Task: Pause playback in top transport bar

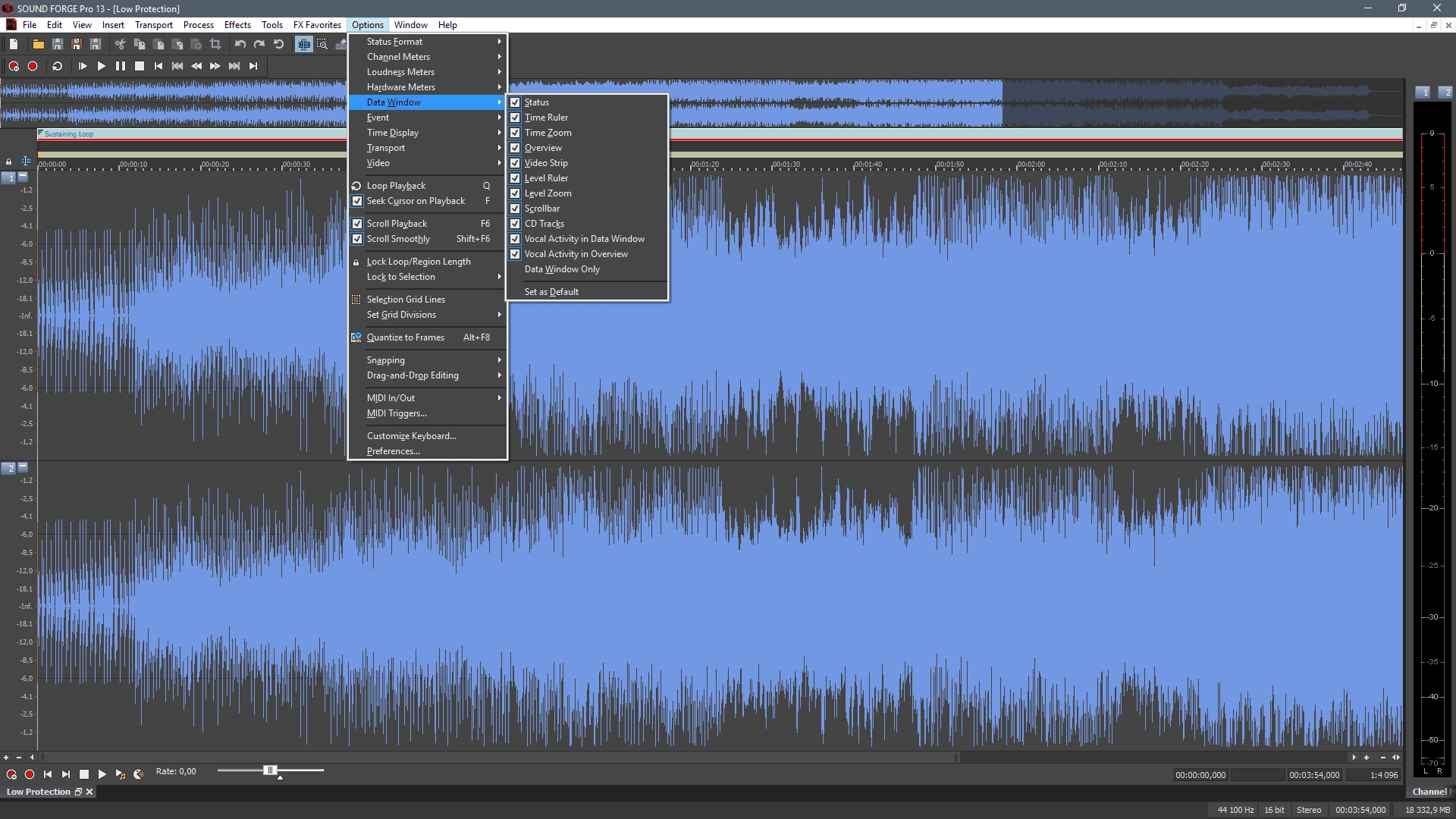Action: 121,66
